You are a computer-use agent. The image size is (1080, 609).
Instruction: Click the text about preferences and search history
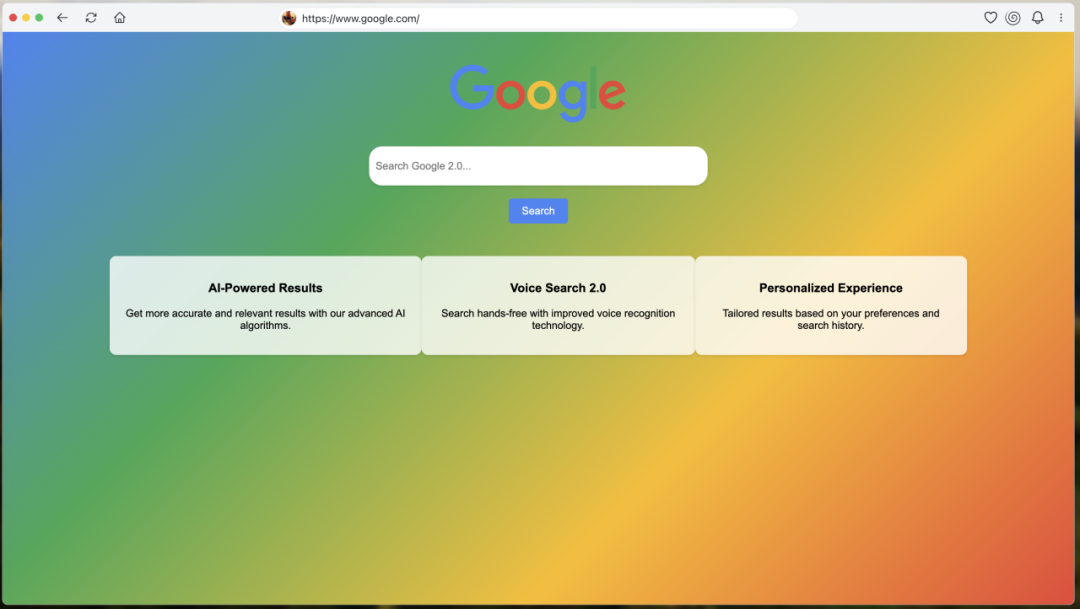[831, 319]
